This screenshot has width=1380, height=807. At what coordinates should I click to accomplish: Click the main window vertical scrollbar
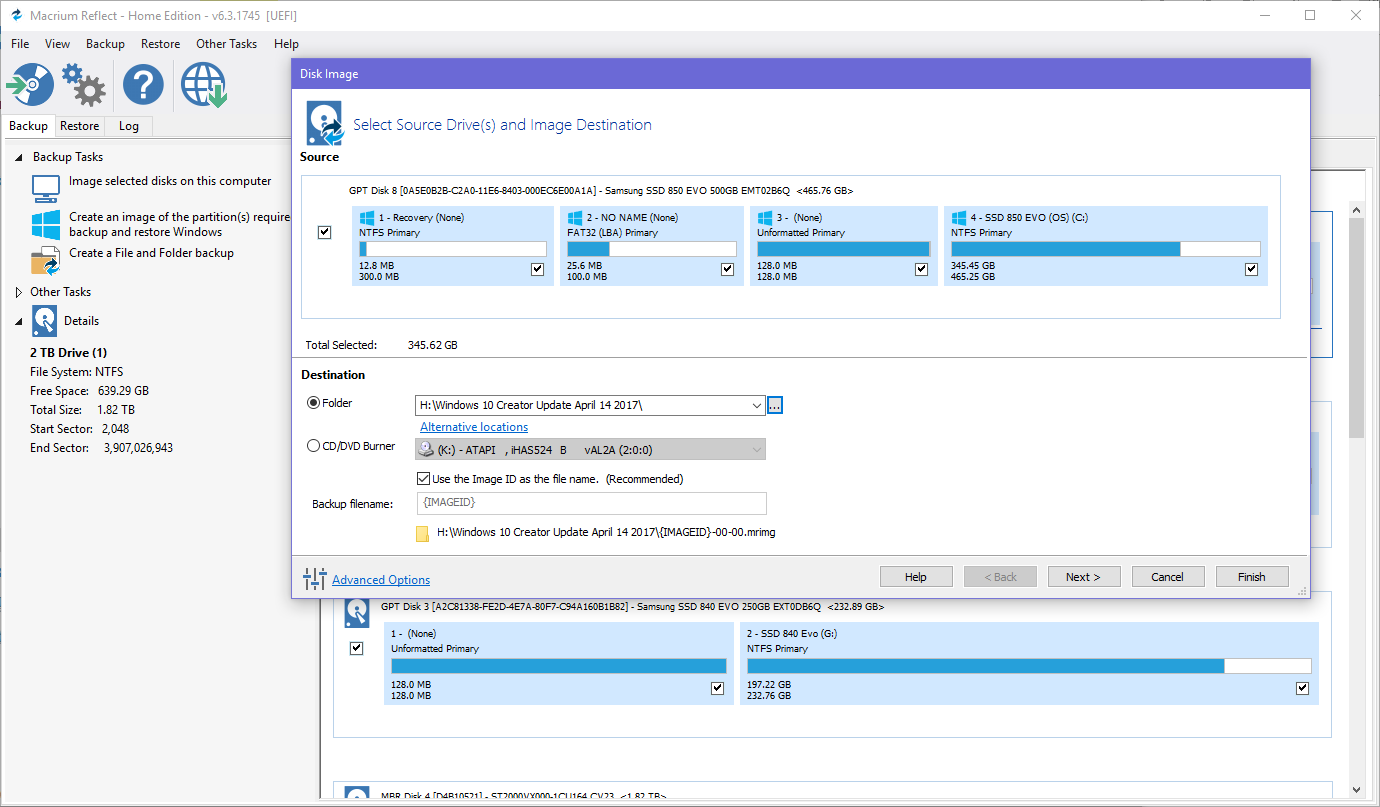pyautogui.click(x=1356, y=327)
